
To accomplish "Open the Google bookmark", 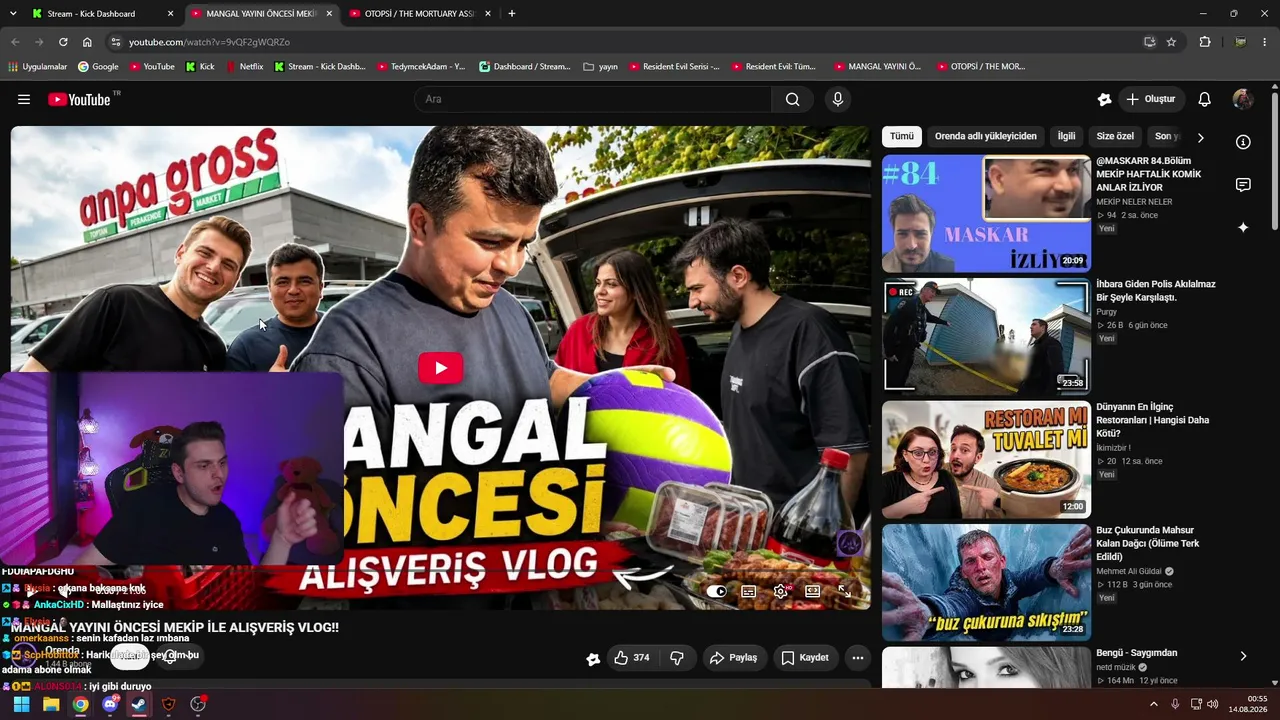I will 98,67.
